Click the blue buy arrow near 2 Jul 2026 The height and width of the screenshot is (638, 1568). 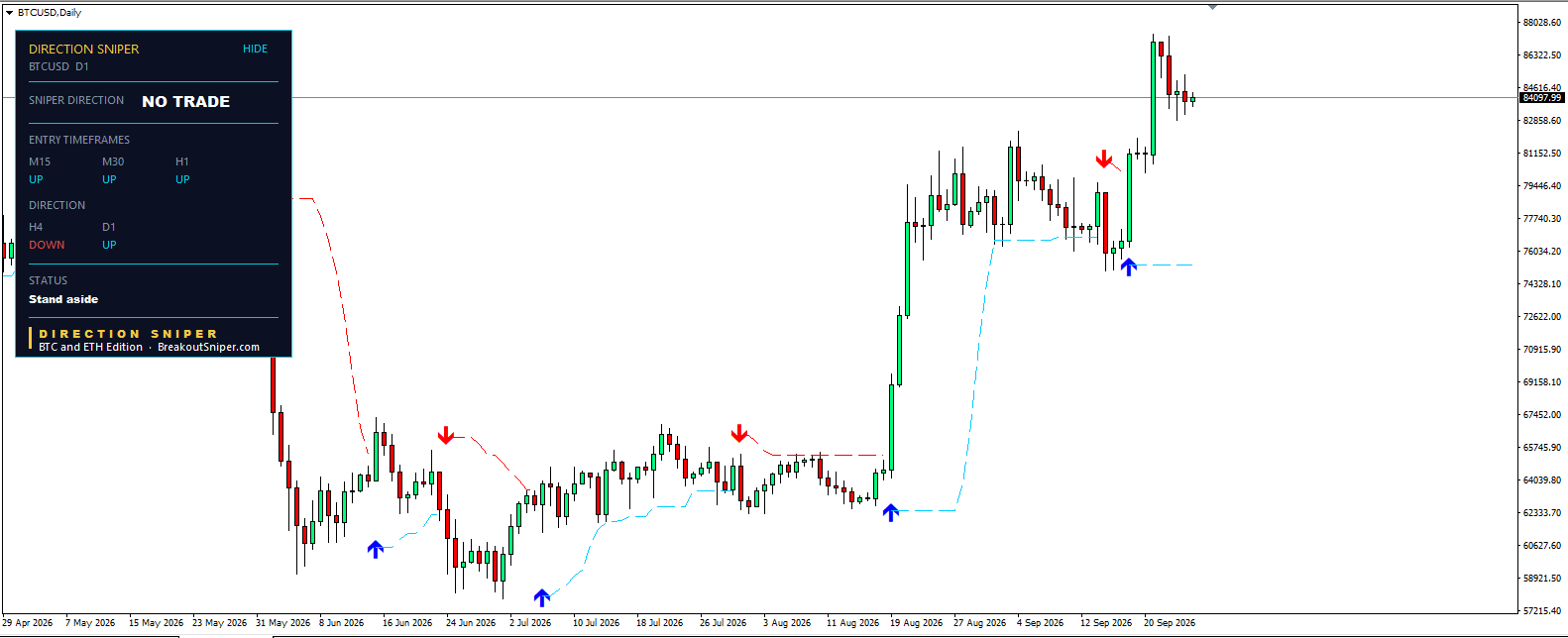[541, 597]
